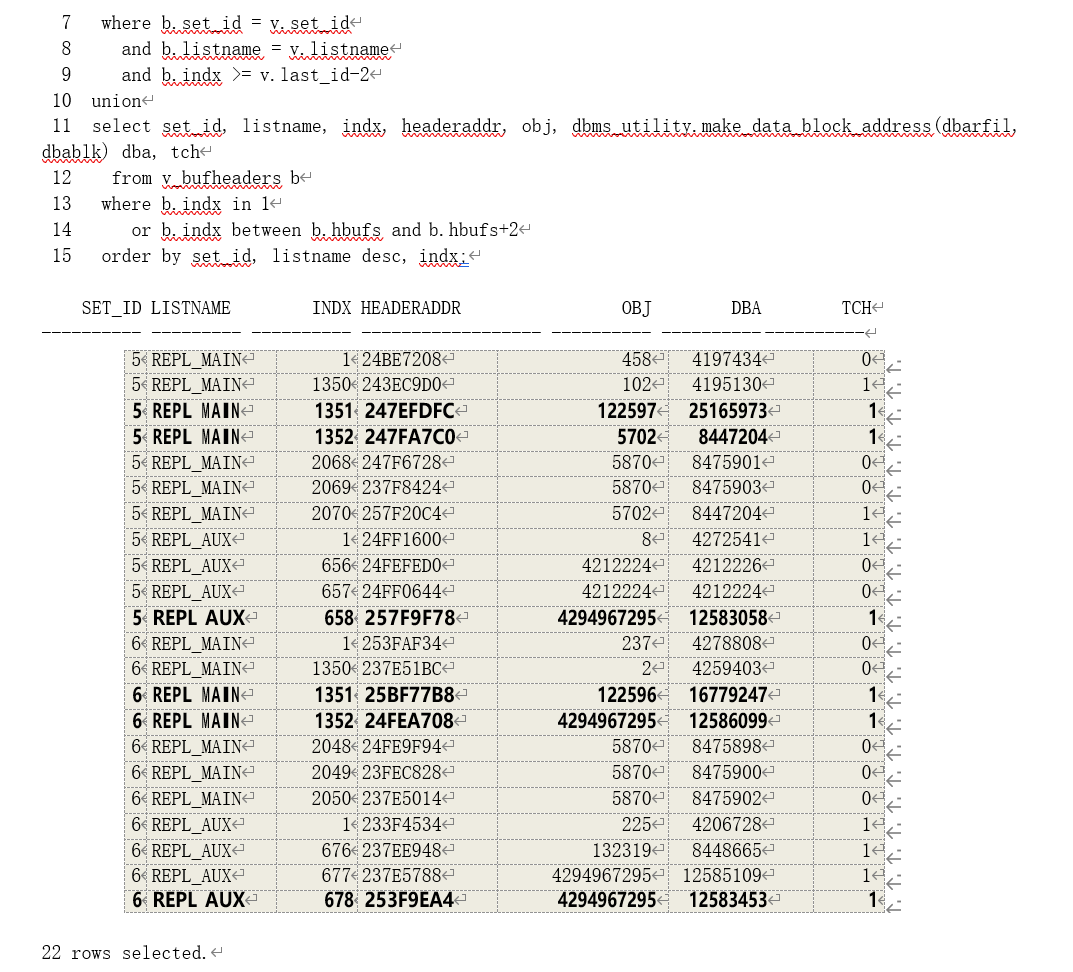This screenshot has width=1073, height=972.
Task: Select DBA value 4272541
Action: (727, 540)
